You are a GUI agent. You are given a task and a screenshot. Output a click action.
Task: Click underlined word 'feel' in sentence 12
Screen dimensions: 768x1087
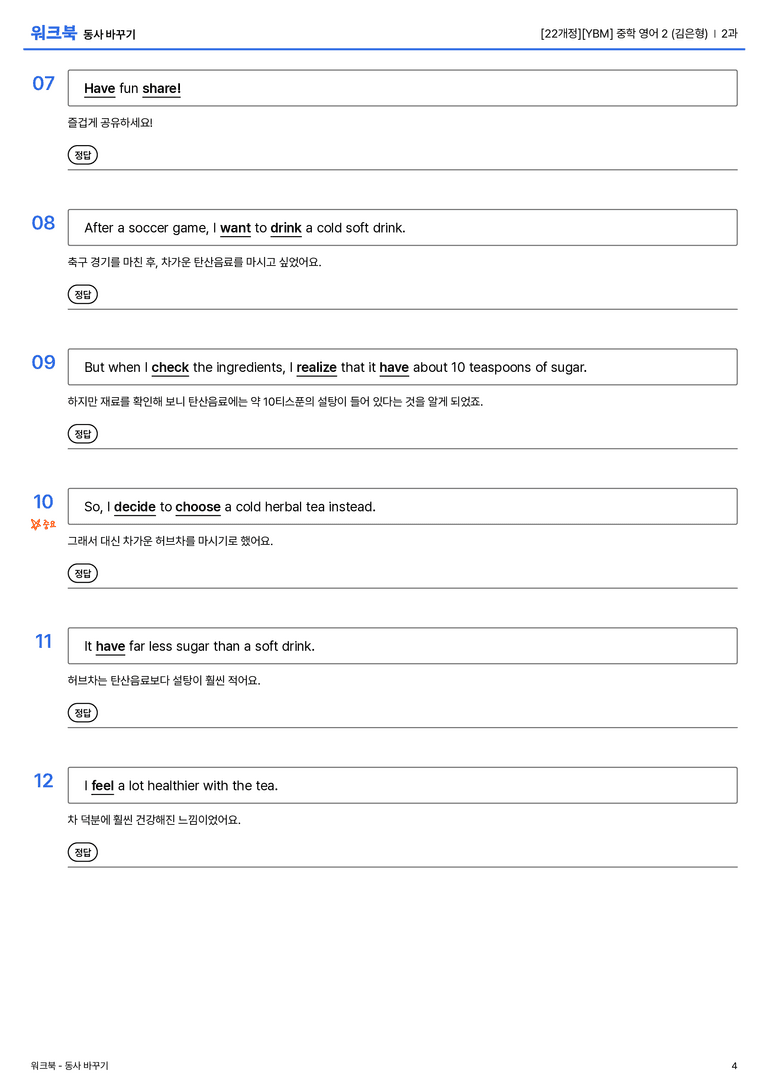103,785
